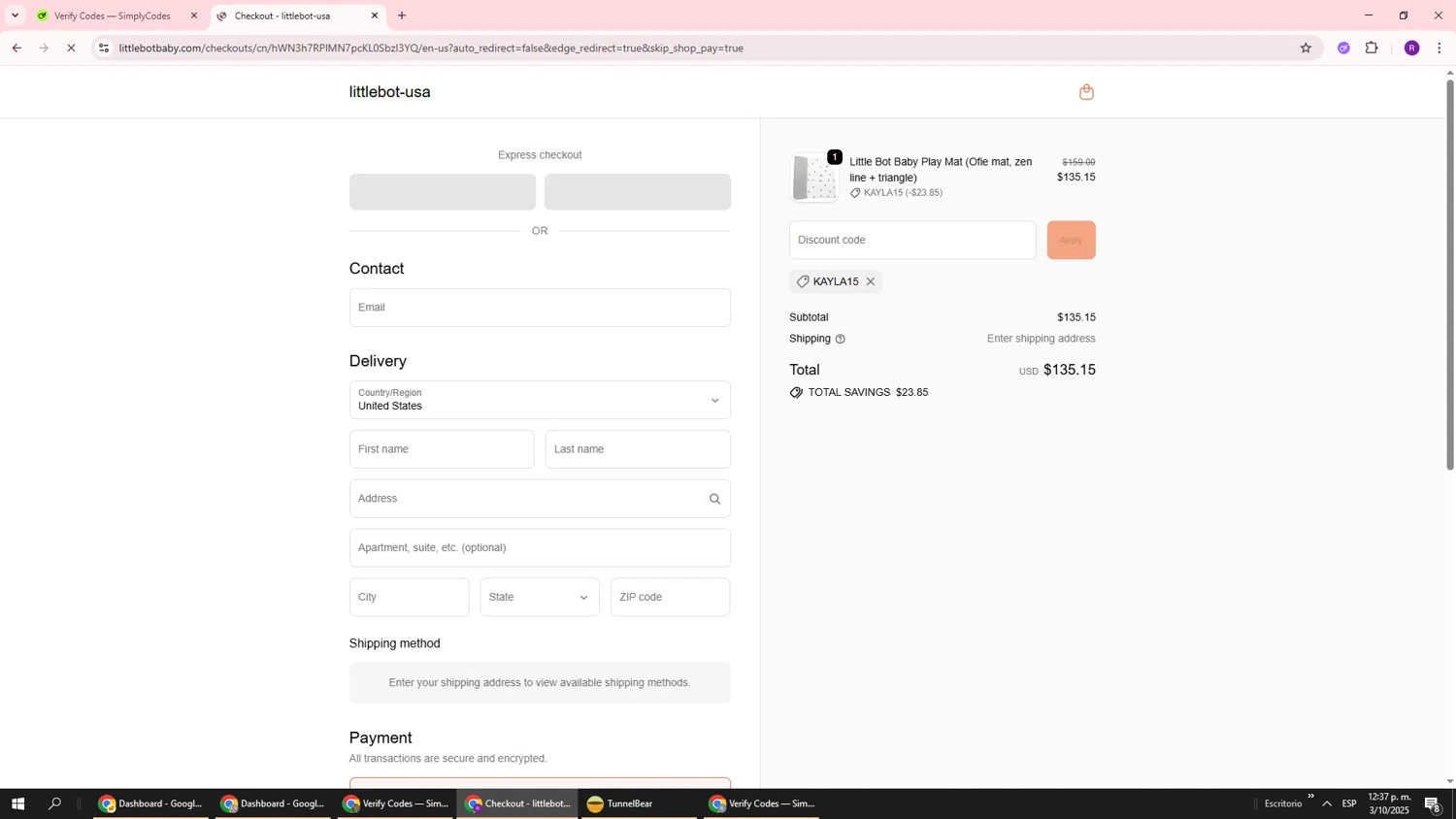Click the ZIP code field
Viewport: 1456px width, 819px height.
click(671, 597)
